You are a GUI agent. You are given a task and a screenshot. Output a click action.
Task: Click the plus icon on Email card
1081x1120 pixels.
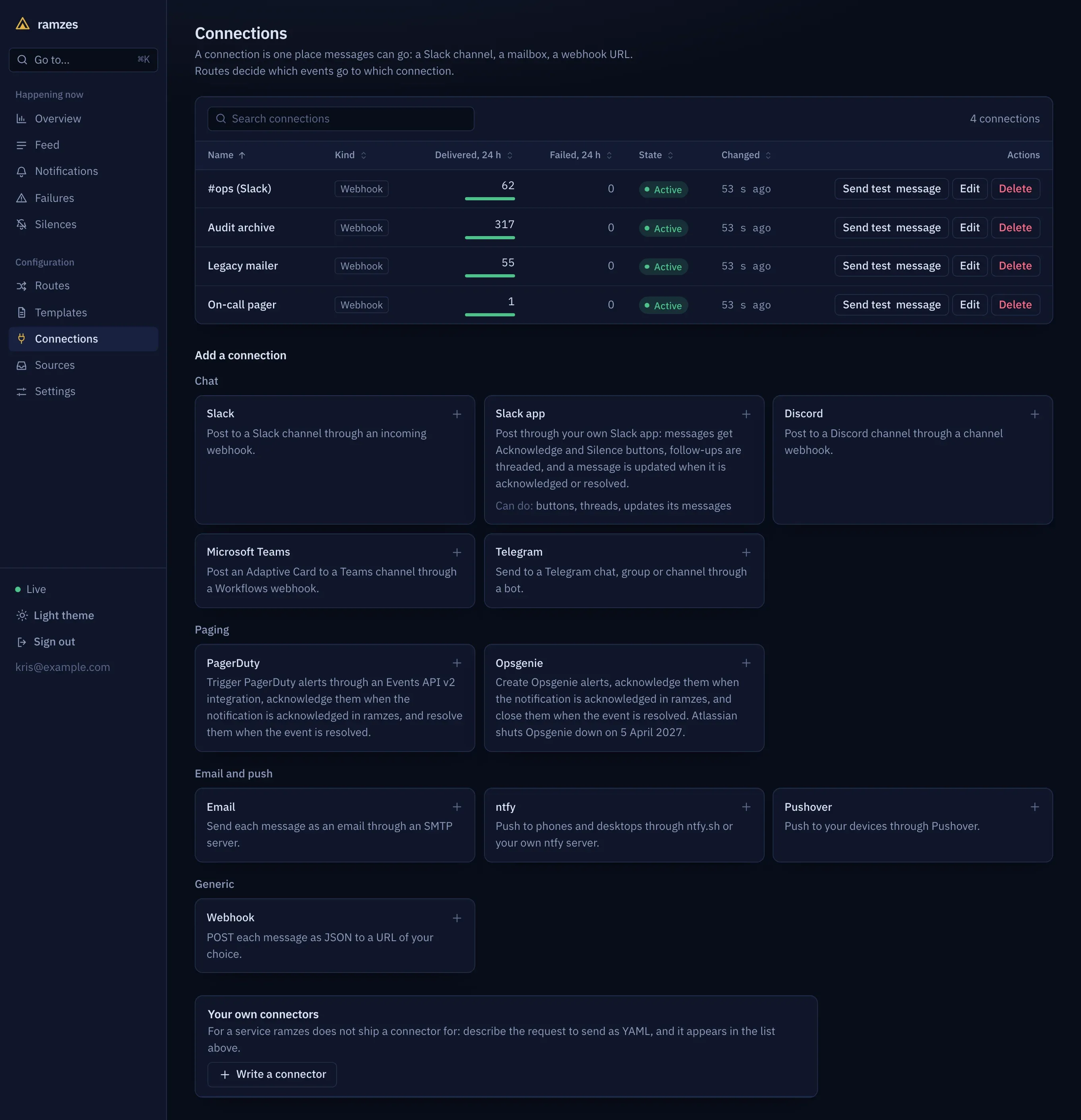[x=457, y=807]
